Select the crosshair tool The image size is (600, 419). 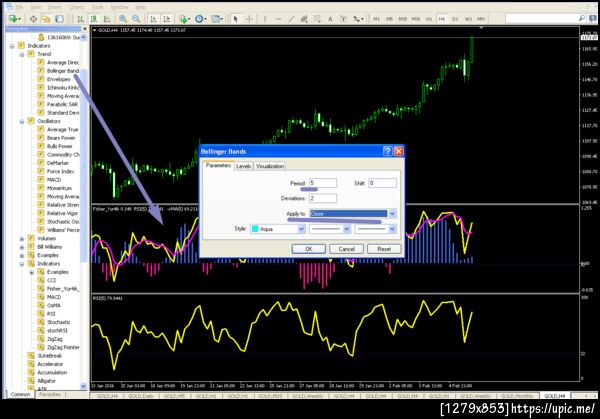click(x=249, y=19)
